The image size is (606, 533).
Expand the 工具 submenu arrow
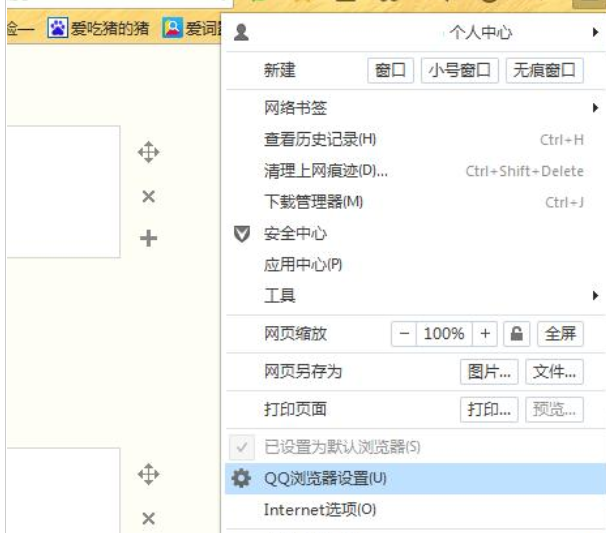coord(595,296)
